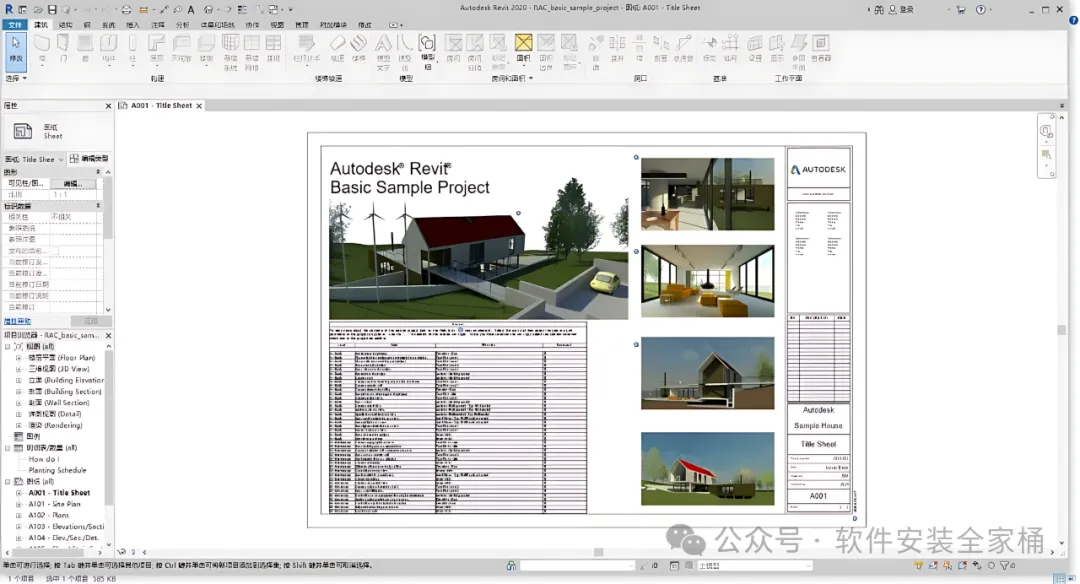Viewport: 1080px width, 584px height.
Task: Select the Model Text tool
Action: (x=383, y=52)
